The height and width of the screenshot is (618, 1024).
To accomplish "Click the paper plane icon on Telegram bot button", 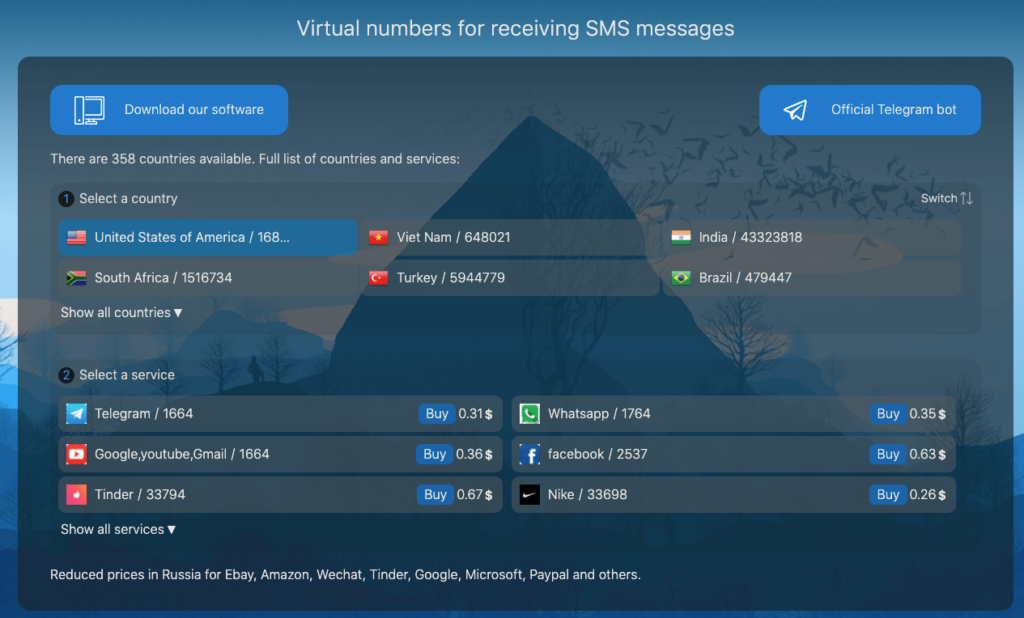I will pyautogui.click(x=795, y=110).
